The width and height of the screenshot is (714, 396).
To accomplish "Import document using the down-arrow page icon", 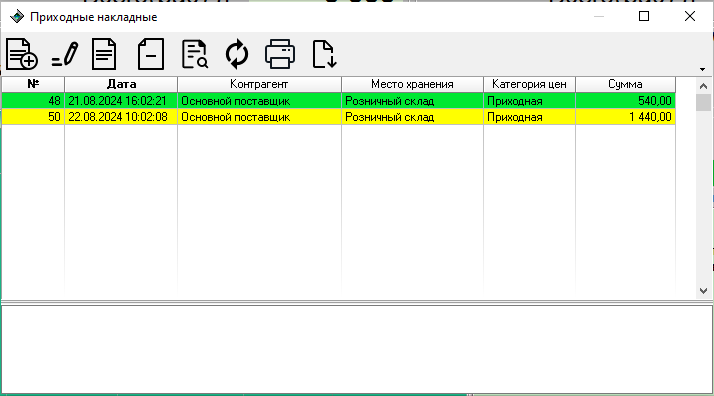I will click(324, 54).
